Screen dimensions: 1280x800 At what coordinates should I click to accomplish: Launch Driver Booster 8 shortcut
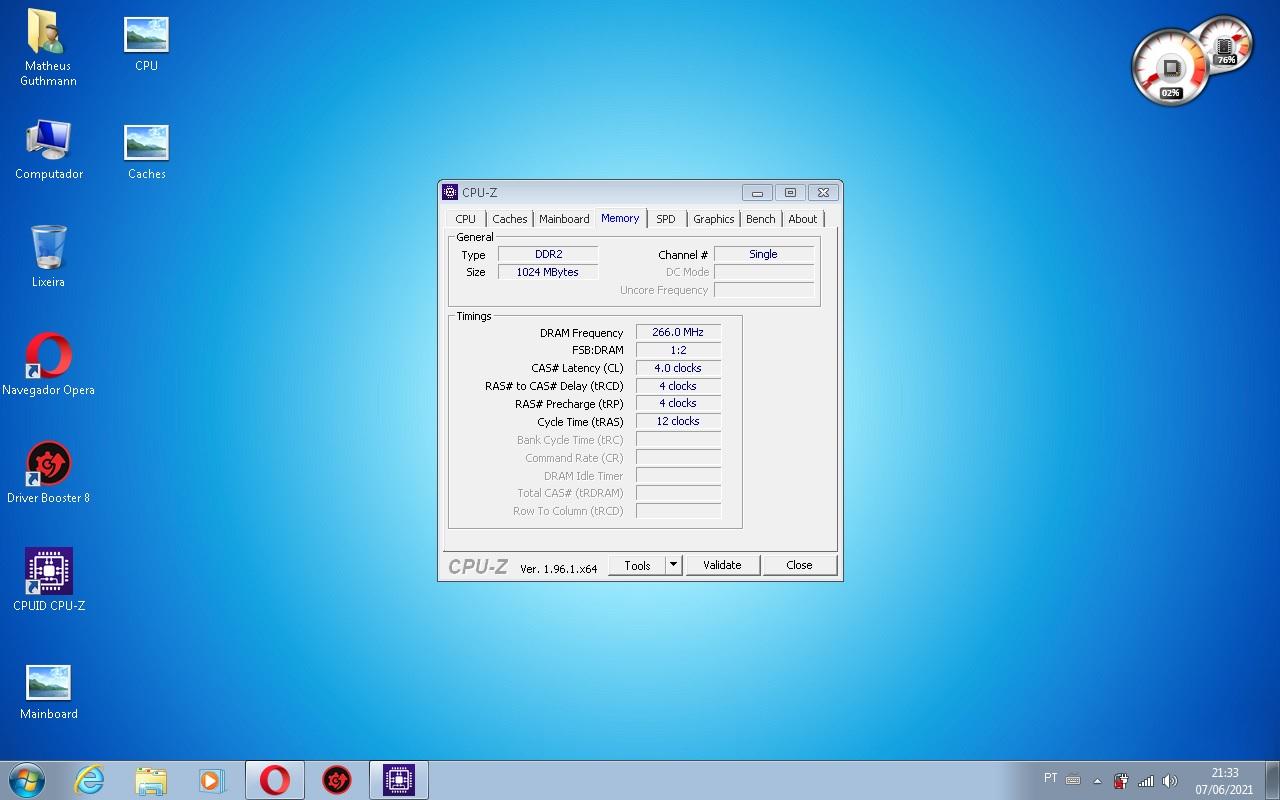(48, 473)
